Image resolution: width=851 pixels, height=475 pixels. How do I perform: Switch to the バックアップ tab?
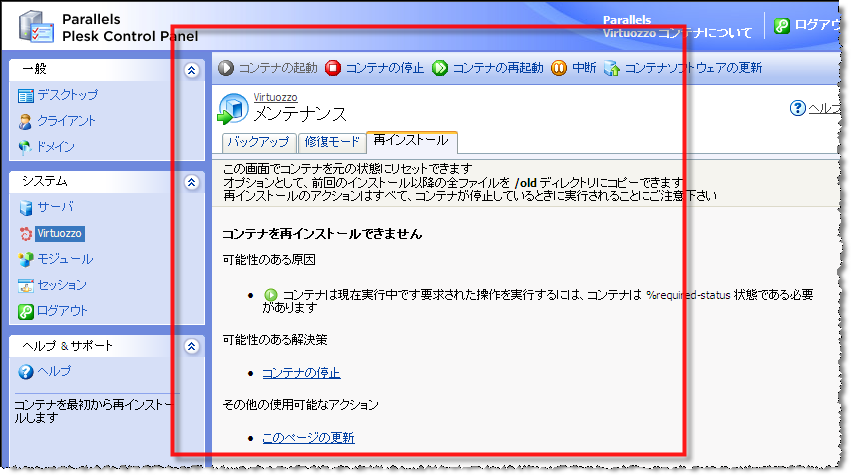pyautogui.click(x=259, y=143)
